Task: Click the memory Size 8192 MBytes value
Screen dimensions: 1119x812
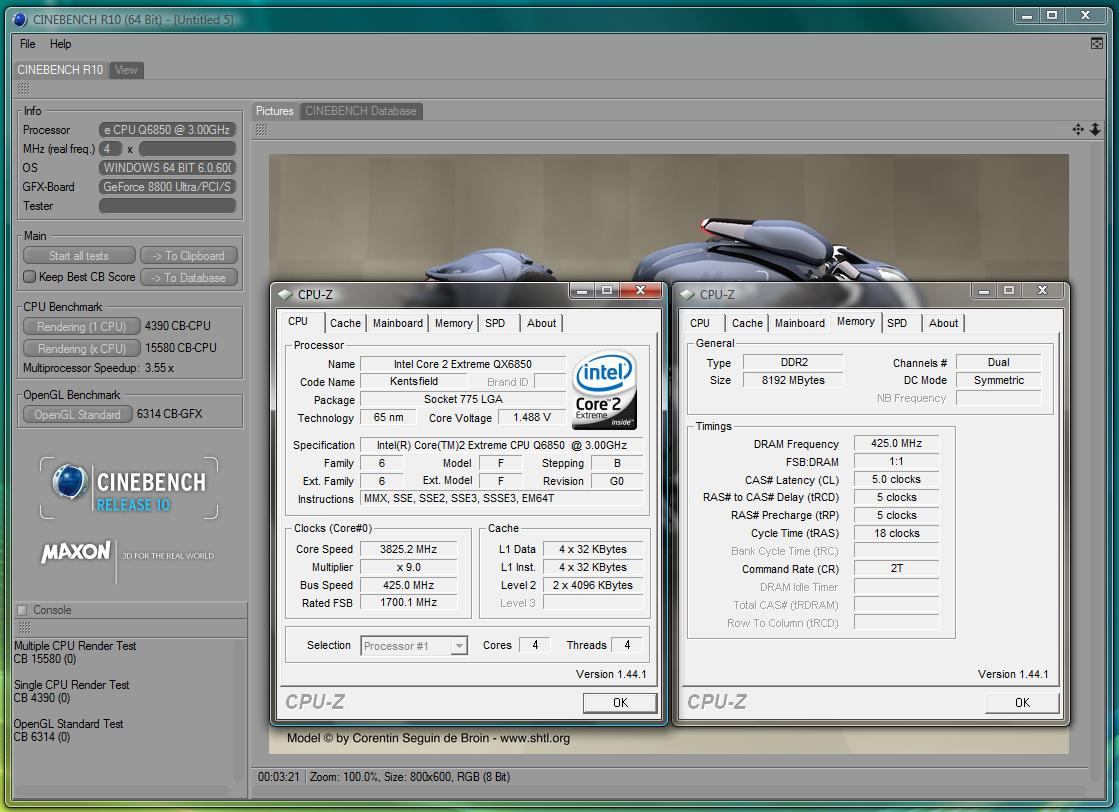Action: [x=793, y=380]
